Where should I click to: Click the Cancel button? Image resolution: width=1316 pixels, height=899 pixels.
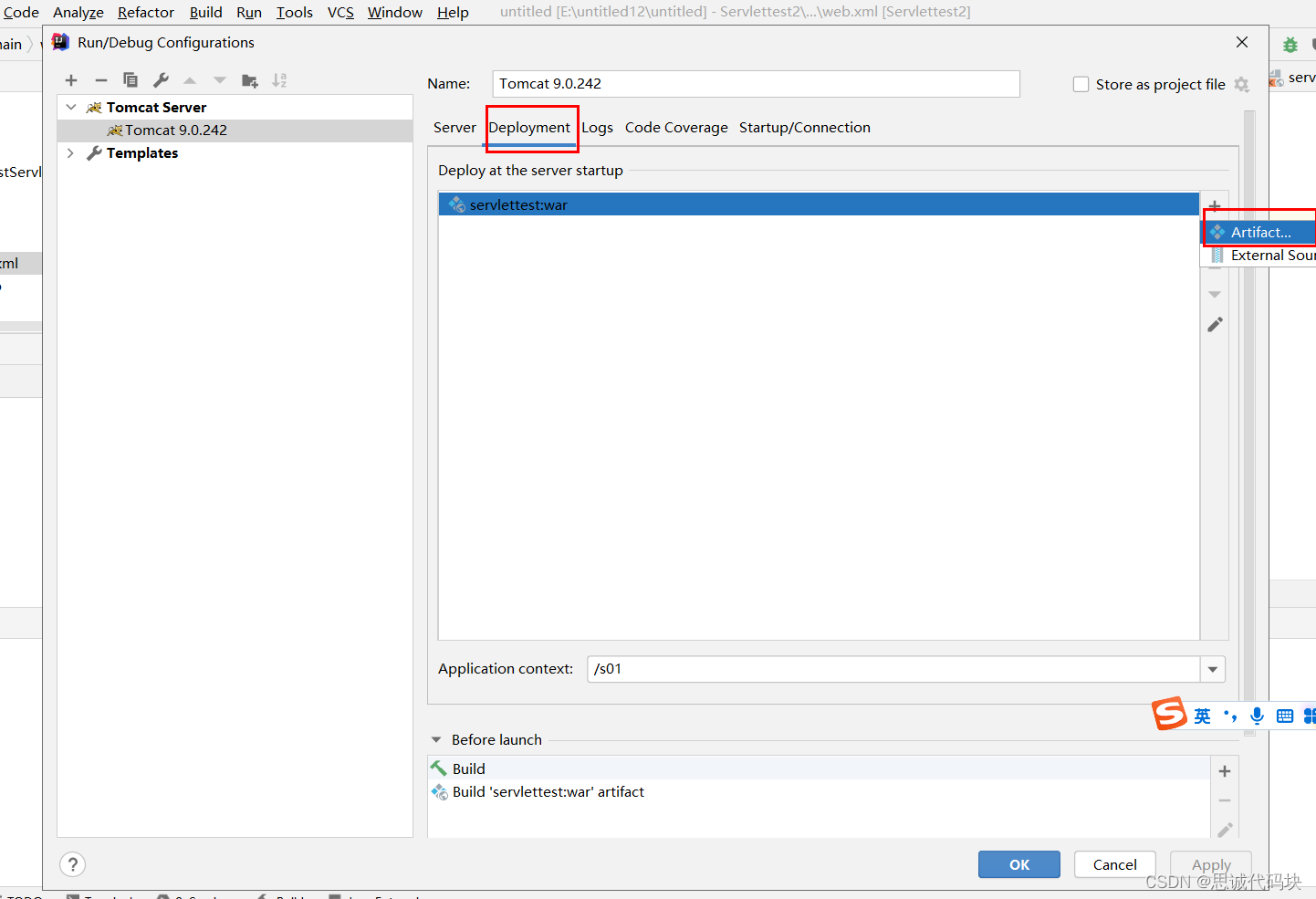tap(1115, 864)
